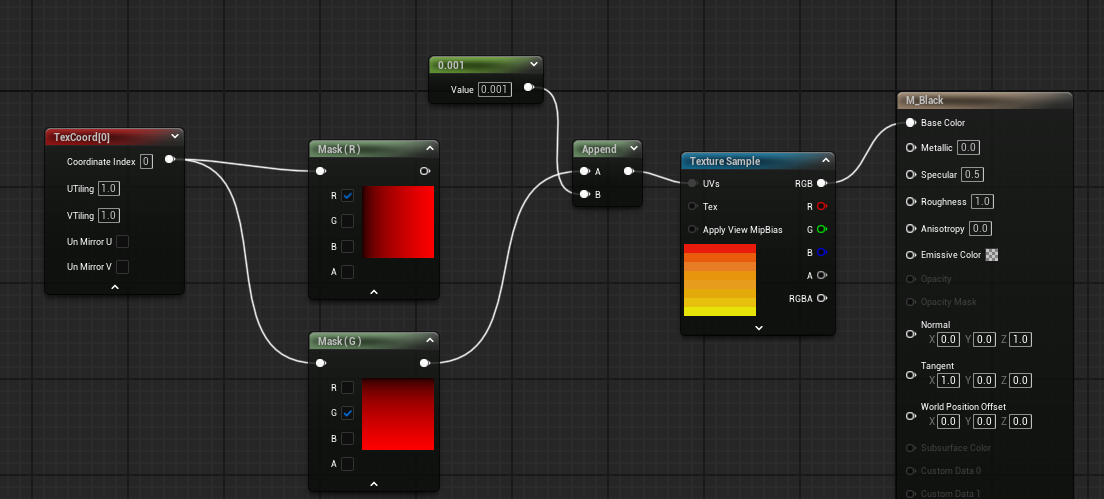
Task: Click the Texture Sample UVs input pin
Action: [x=693, y=183]
